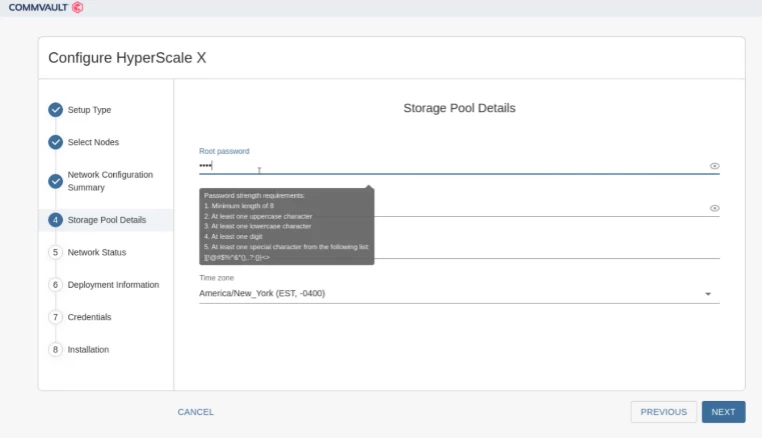The image size is (766, 440).
Task: Select the Credentials step label
Action: pos(89,317)
